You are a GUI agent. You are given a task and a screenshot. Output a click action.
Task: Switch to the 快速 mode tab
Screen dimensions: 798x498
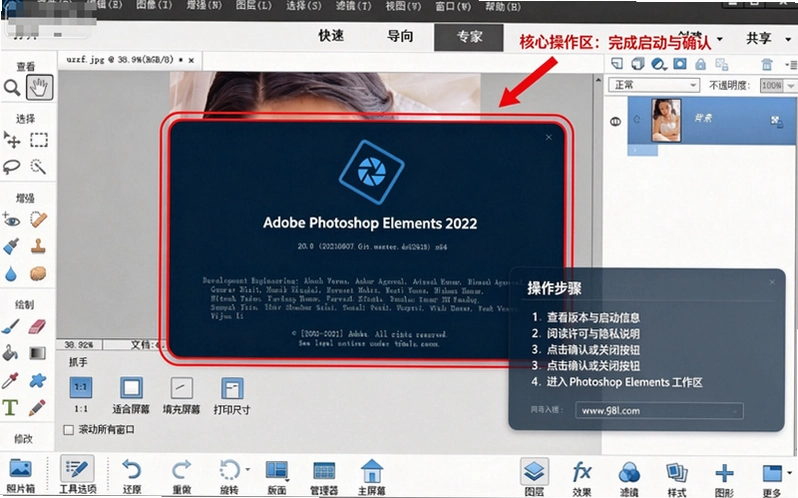[x=331, y=36]
